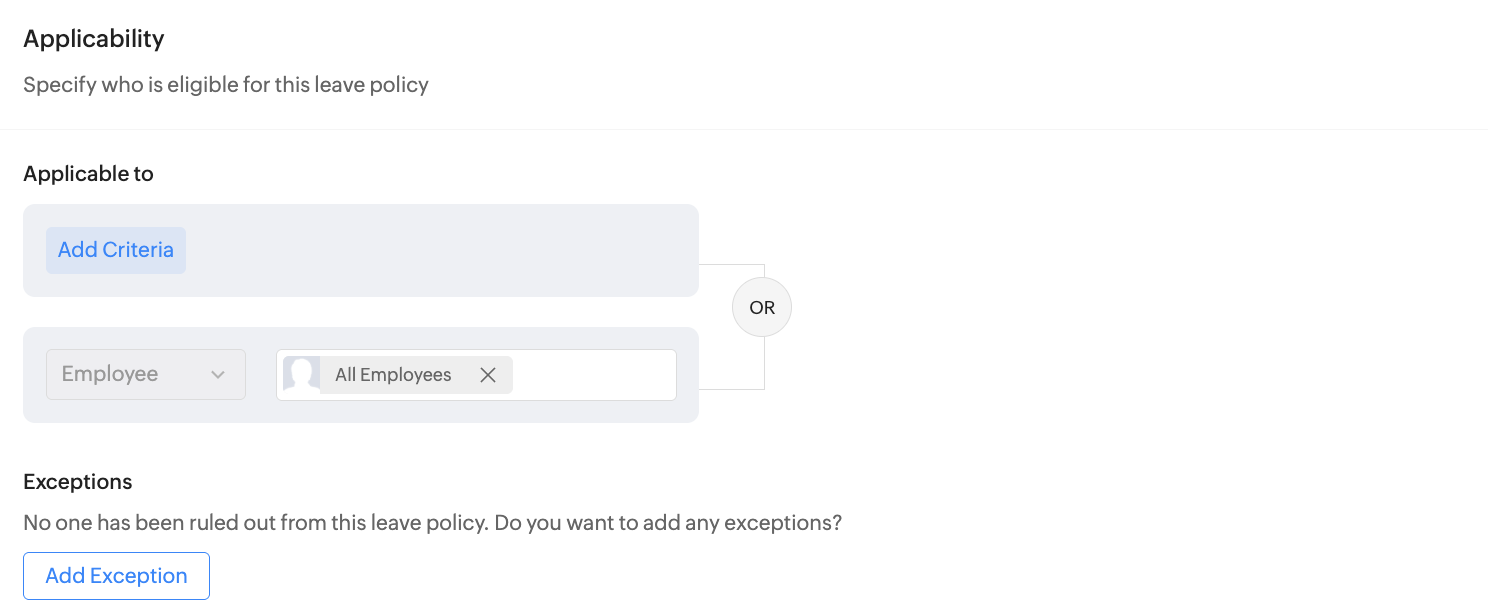Click the divider line below Applicability description

tap(744, 129)
